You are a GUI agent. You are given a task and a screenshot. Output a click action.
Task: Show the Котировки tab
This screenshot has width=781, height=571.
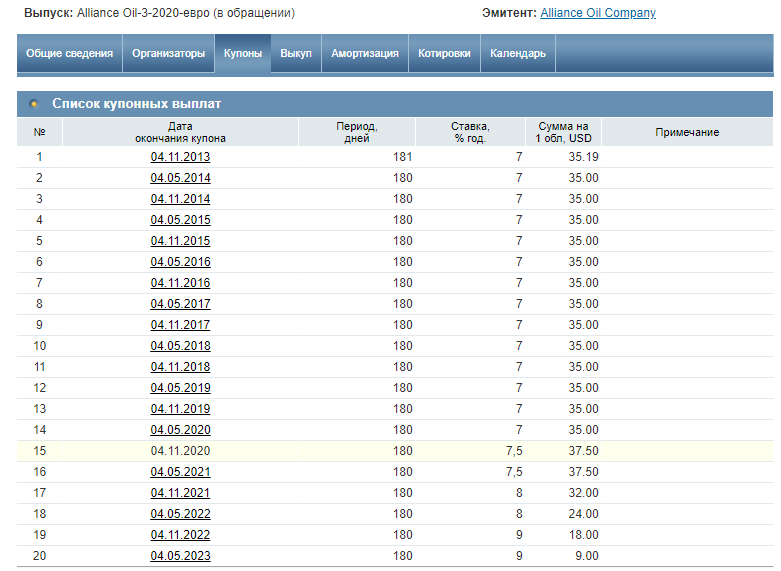click(444, 54)
